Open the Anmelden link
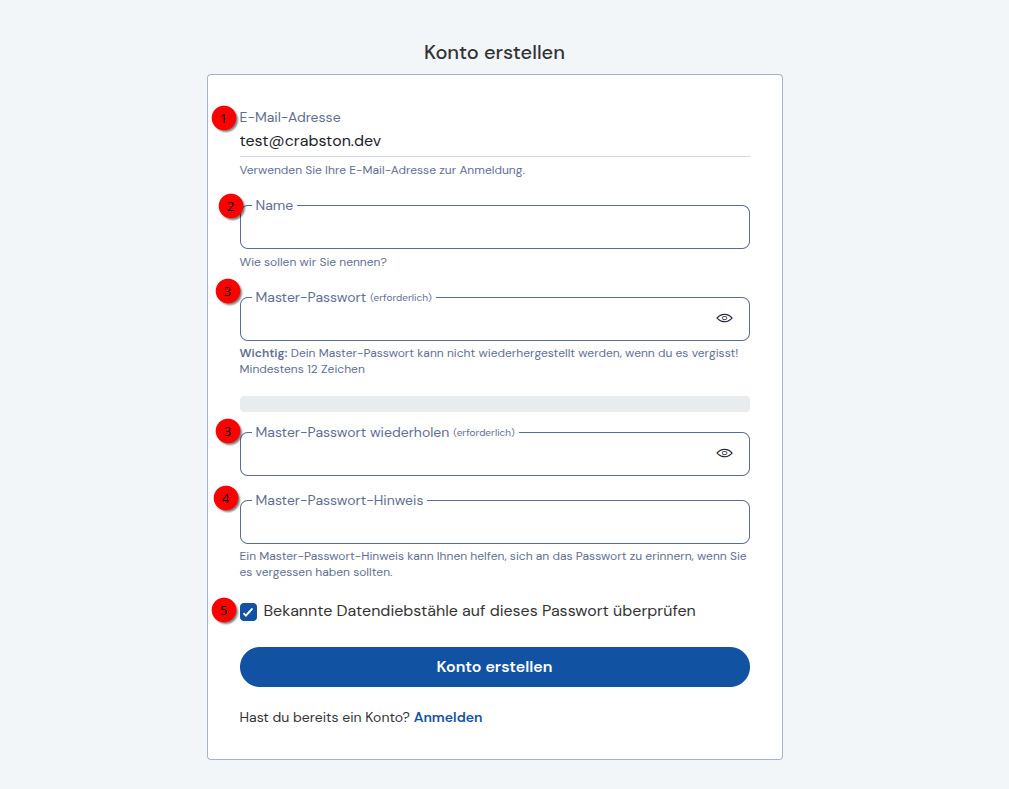Image resolution: width=1009 pixels, height=789 pixels. click(448, 717)
